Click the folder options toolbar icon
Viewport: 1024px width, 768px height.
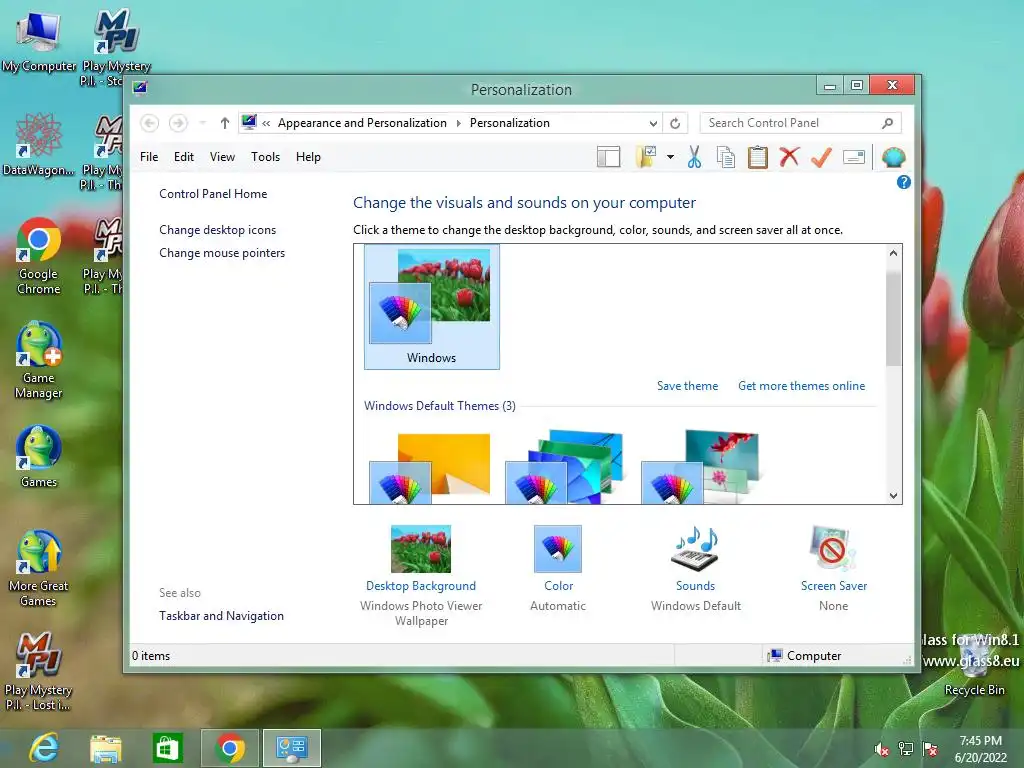coord(646,157)
